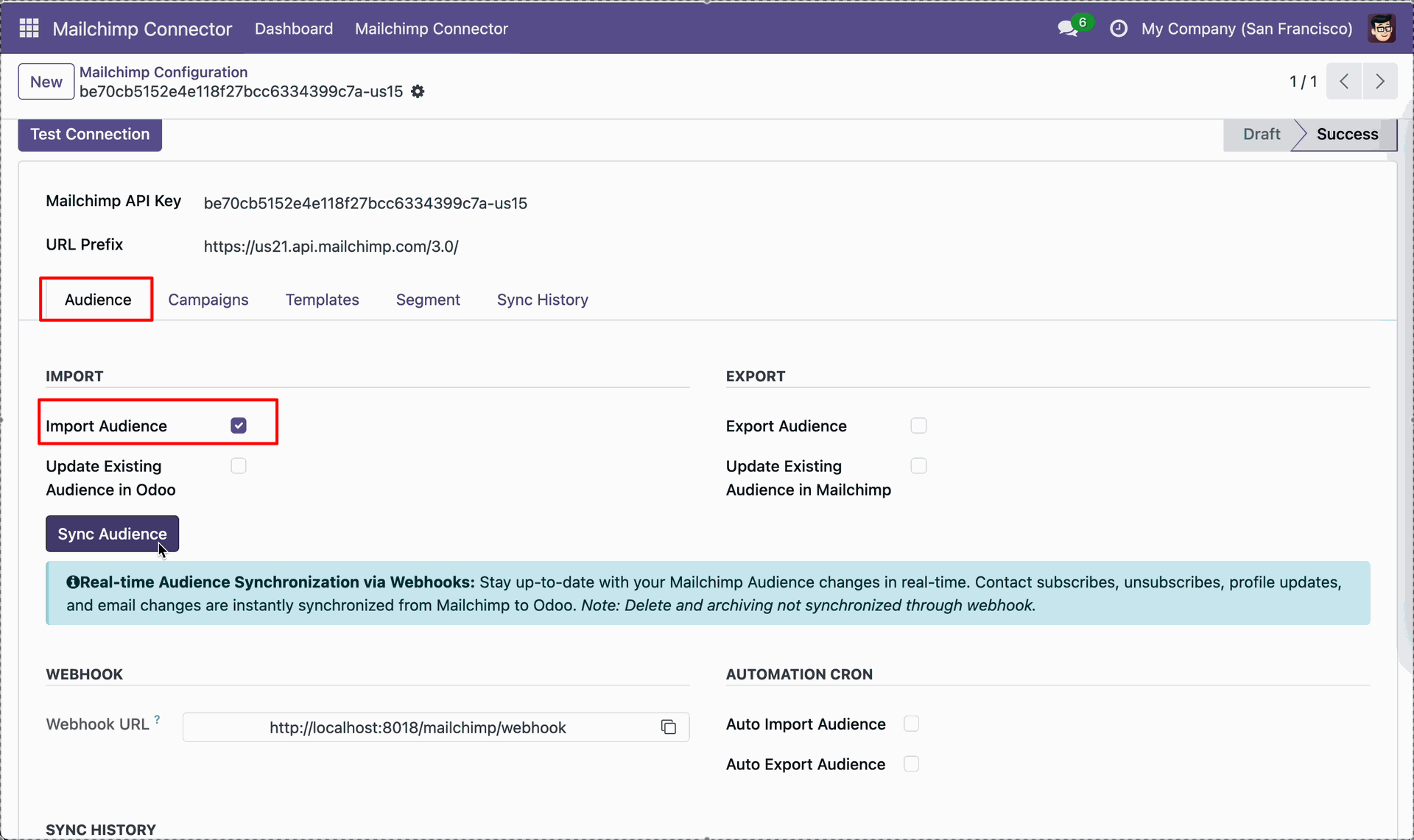Image resolution: width=1414 pixels, height=840 pixels.
Task: Open My Company (San Francisco) switcher
Action: [1247, 29]
